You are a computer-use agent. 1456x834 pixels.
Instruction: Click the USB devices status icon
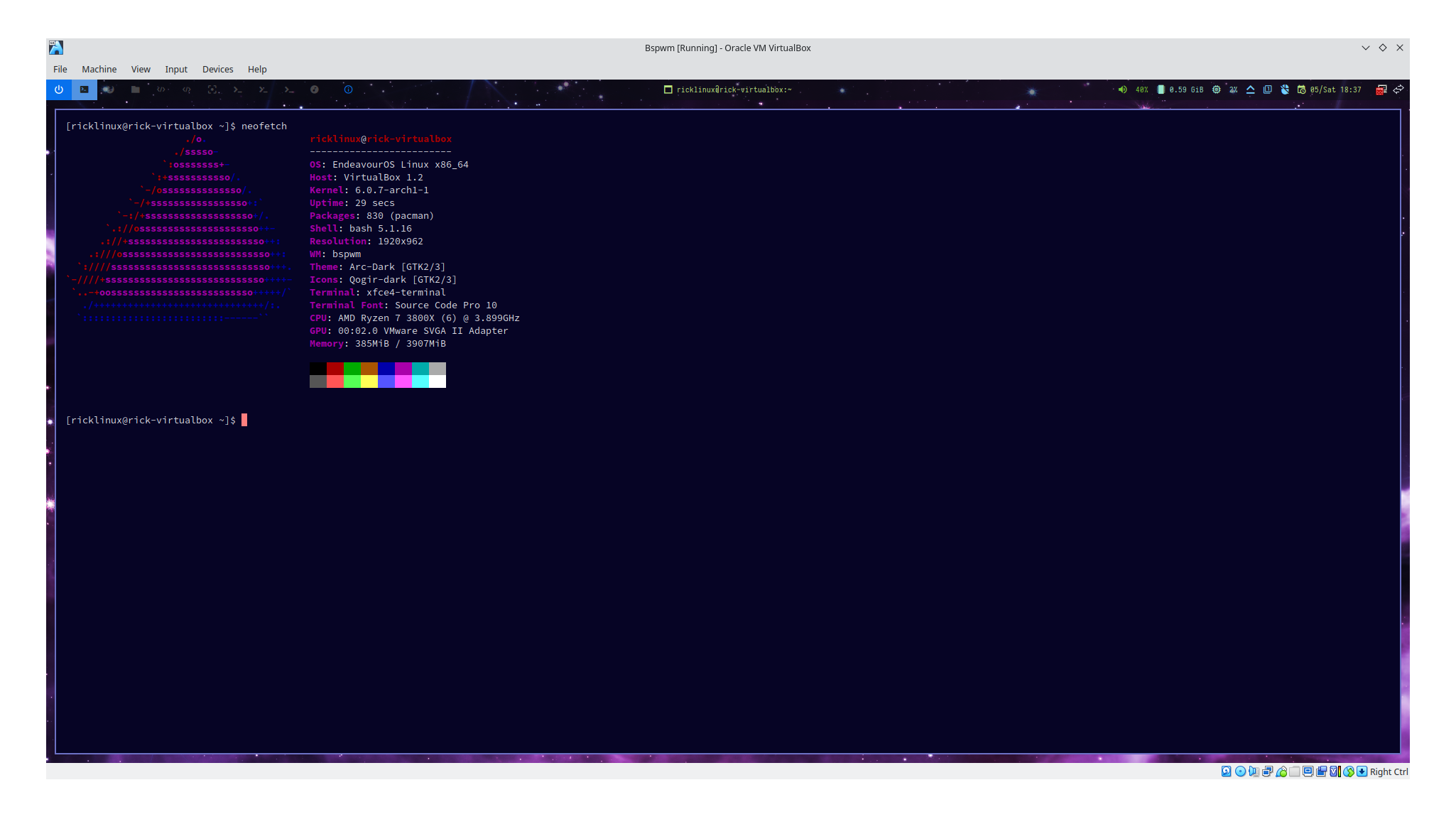coord(1281,771)
